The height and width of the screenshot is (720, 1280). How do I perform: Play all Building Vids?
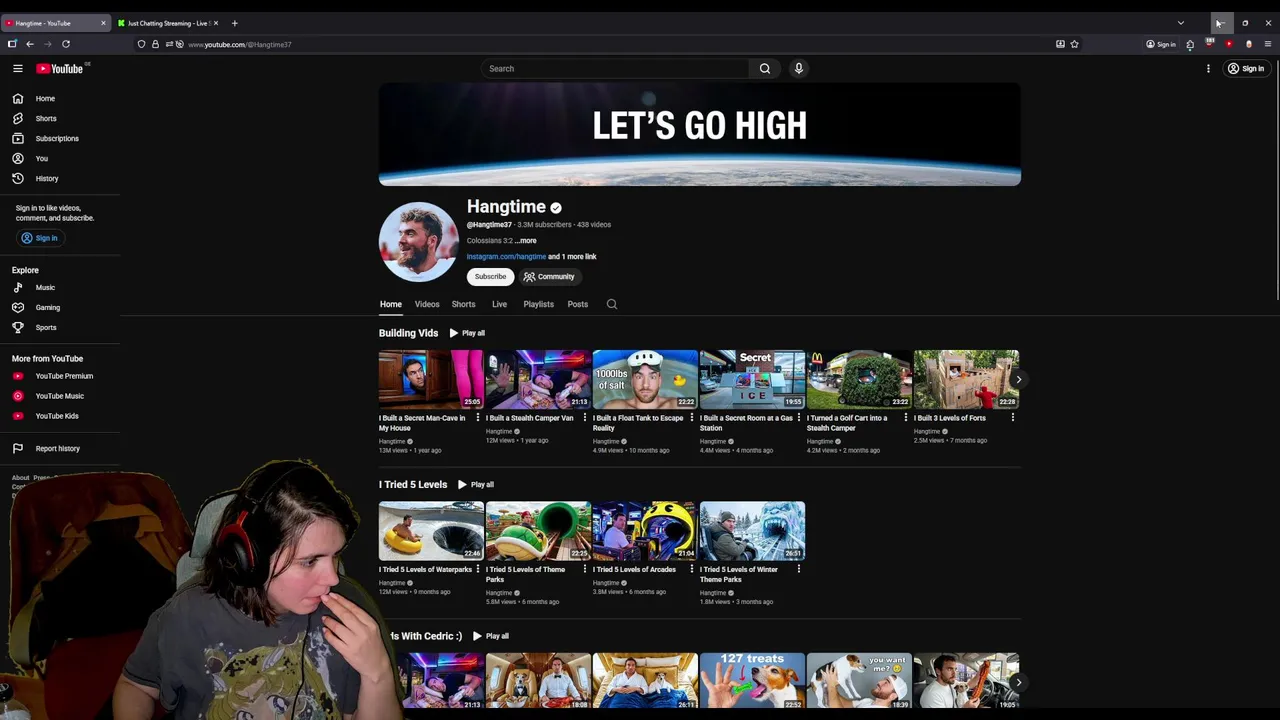[x=467, y=333]
